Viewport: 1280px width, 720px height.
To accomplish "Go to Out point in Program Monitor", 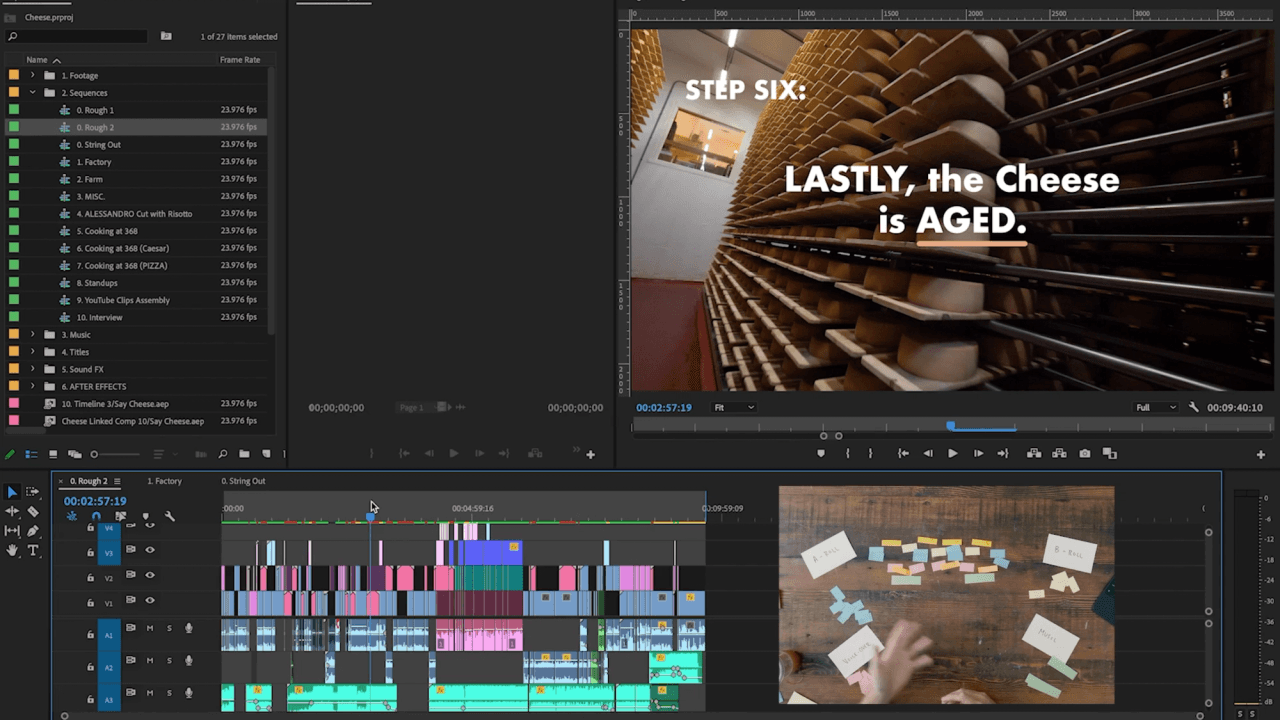I will click(1003, 453).
